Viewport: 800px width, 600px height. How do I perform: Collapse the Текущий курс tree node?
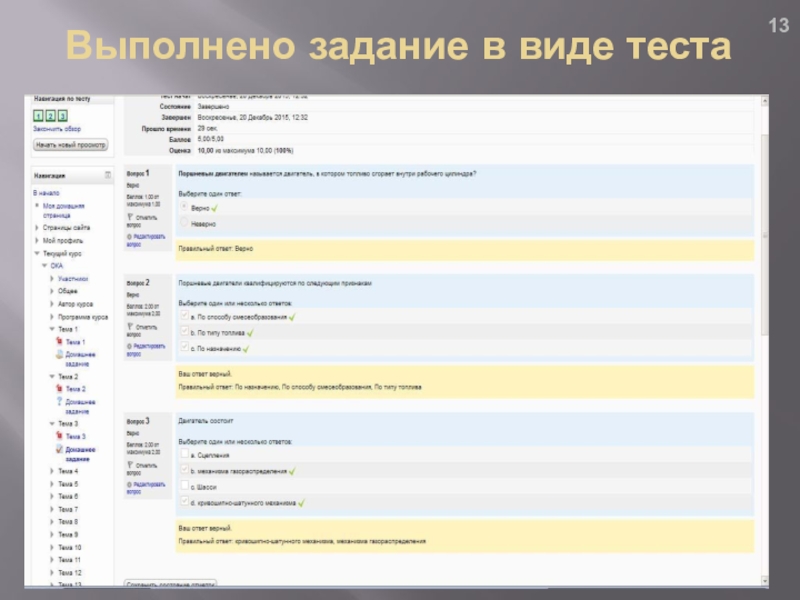click(x=37, y=254)
